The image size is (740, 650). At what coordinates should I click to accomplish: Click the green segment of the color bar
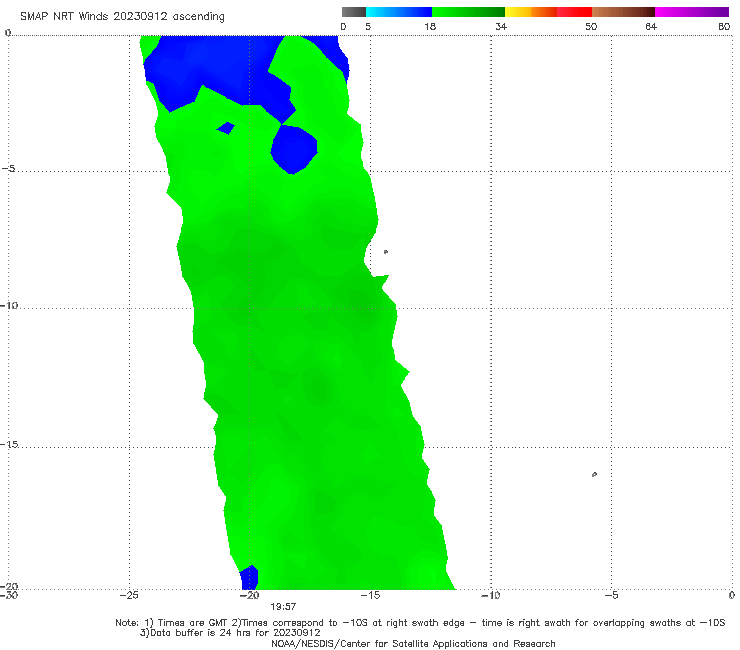tap(468, 12)
